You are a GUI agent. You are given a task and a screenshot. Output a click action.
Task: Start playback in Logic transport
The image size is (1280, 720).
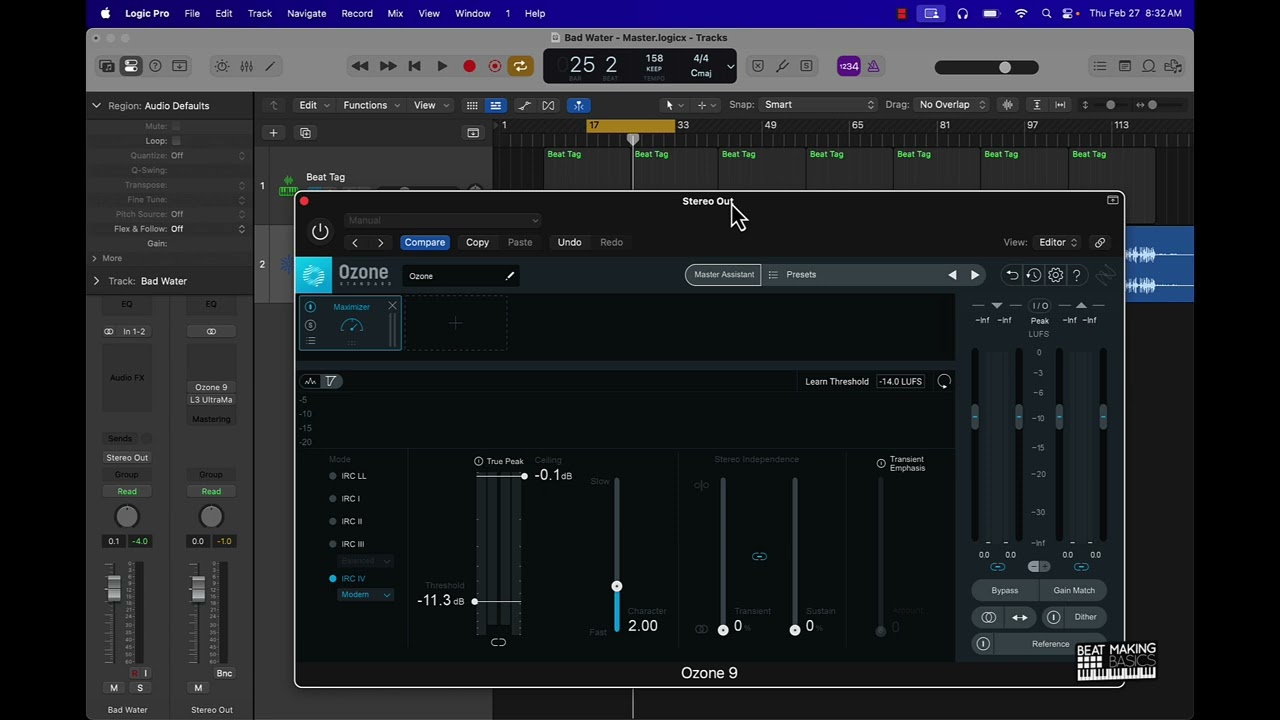(x=442, y=66)
